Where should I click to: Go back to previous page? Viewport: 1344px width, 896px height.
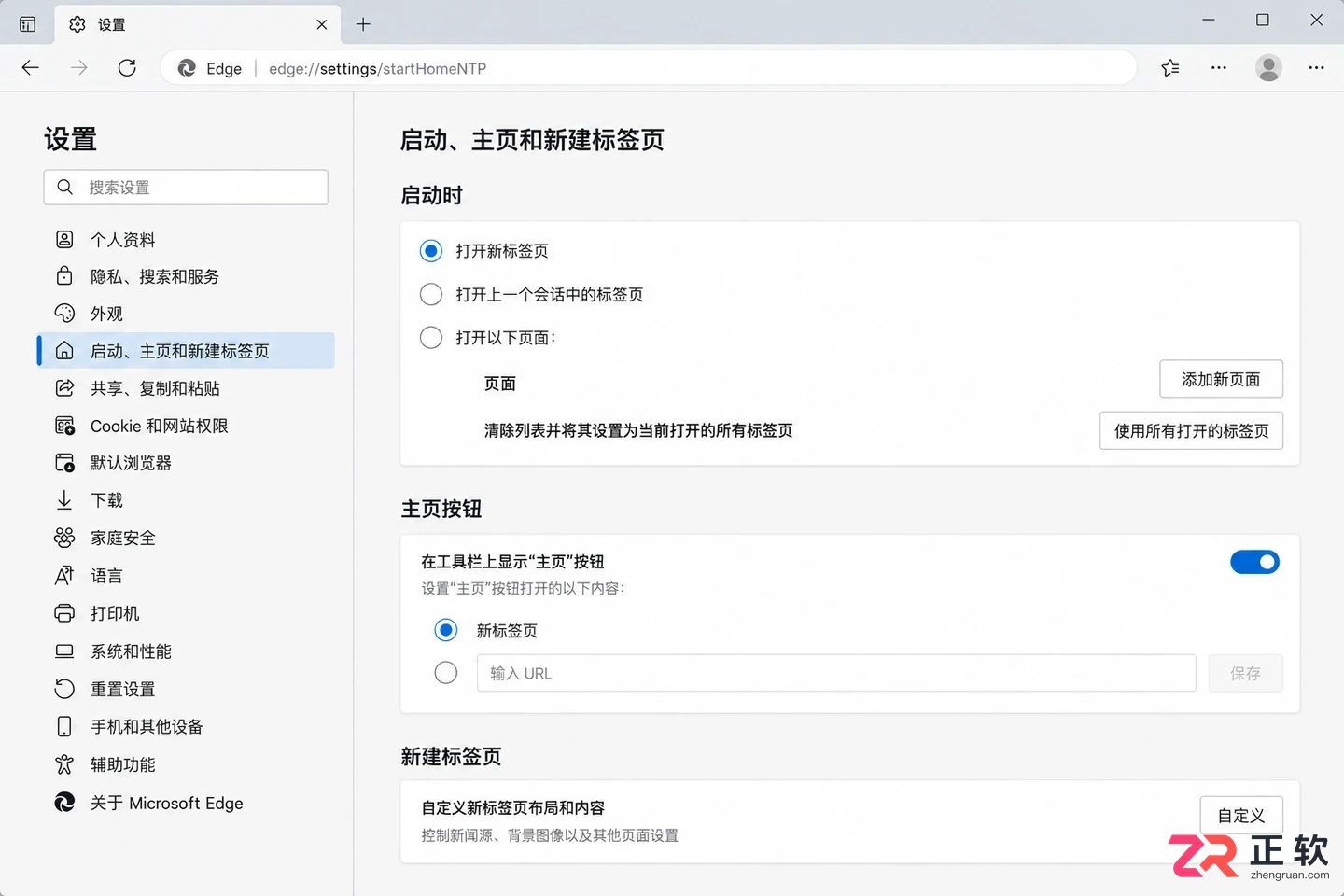pos(31,67)
